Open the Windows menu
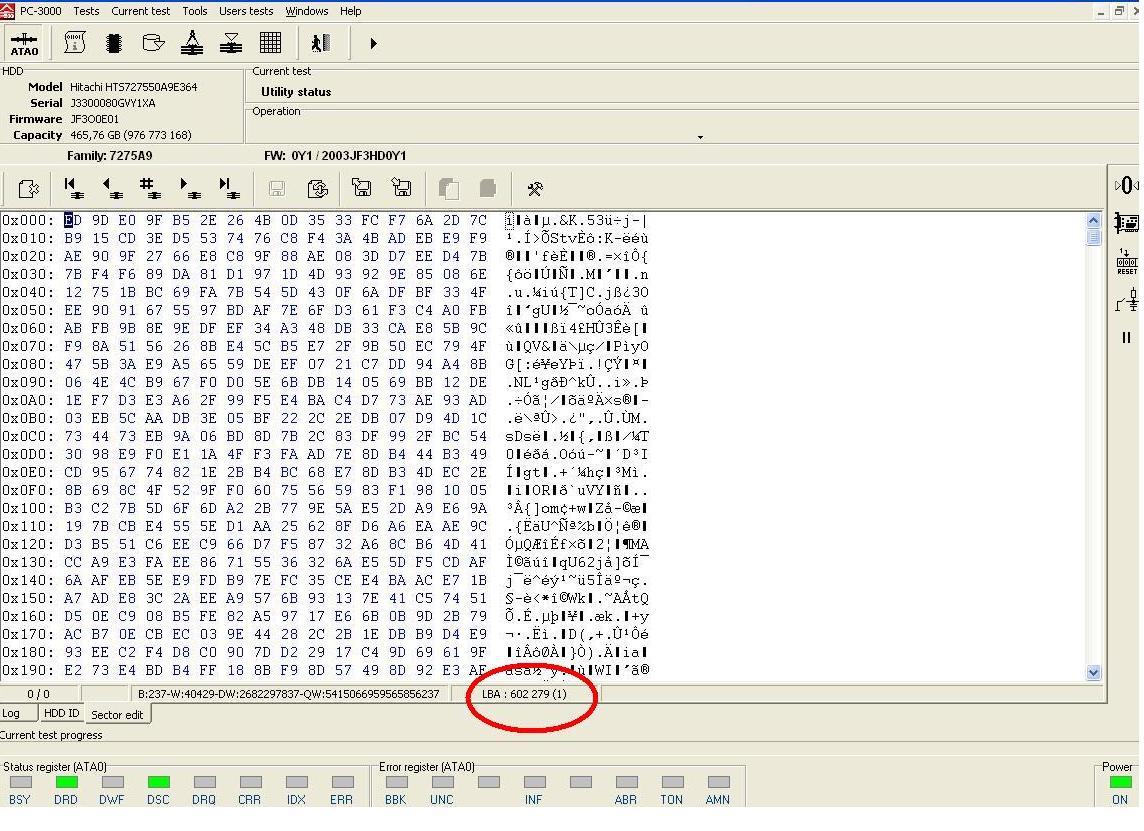Image resolution: width=1144 pixels, height=831 pixels. tap(306, 11)
